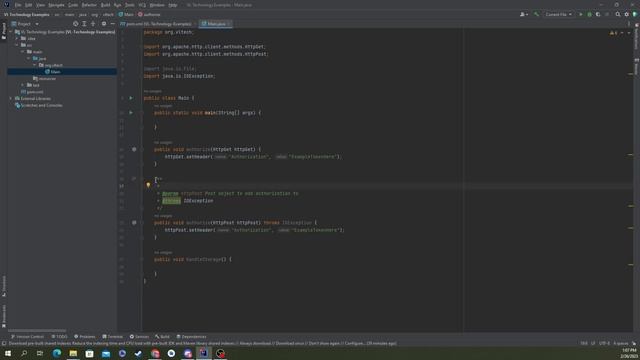Collapse the java source folder
Image resolution: width=640 pixels, height=360 pixels.
pyautogui.click(x=29, y=58)
